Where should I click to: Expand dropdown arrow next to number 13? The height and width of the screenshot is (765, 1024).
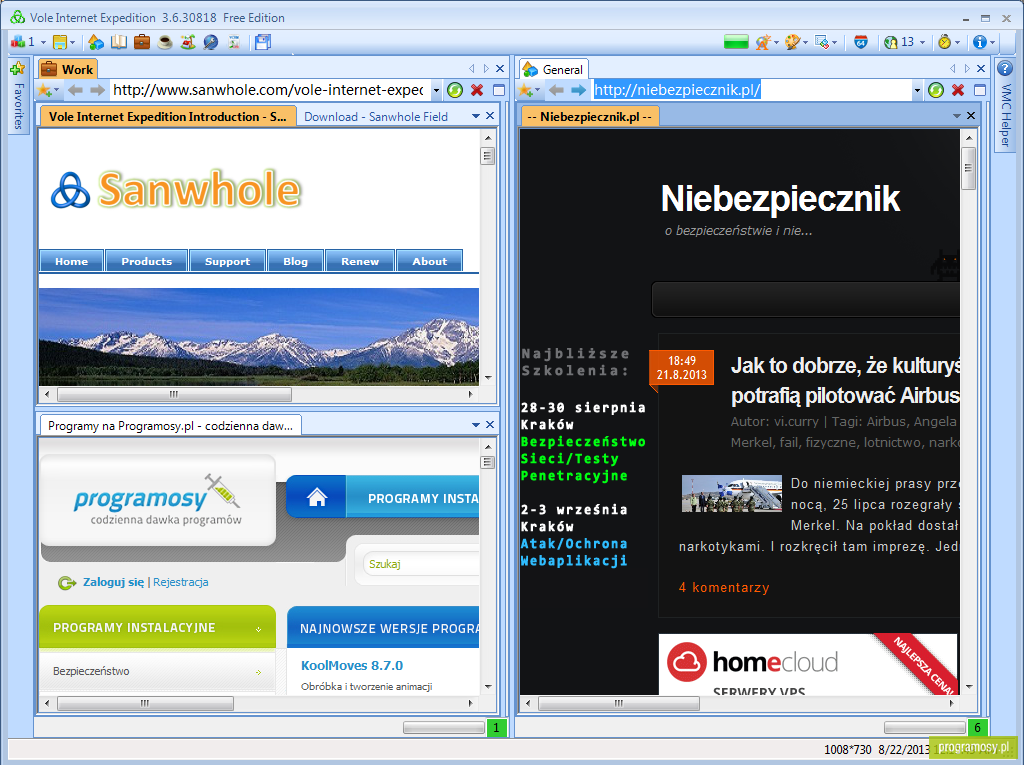click(x=922, y=43)
